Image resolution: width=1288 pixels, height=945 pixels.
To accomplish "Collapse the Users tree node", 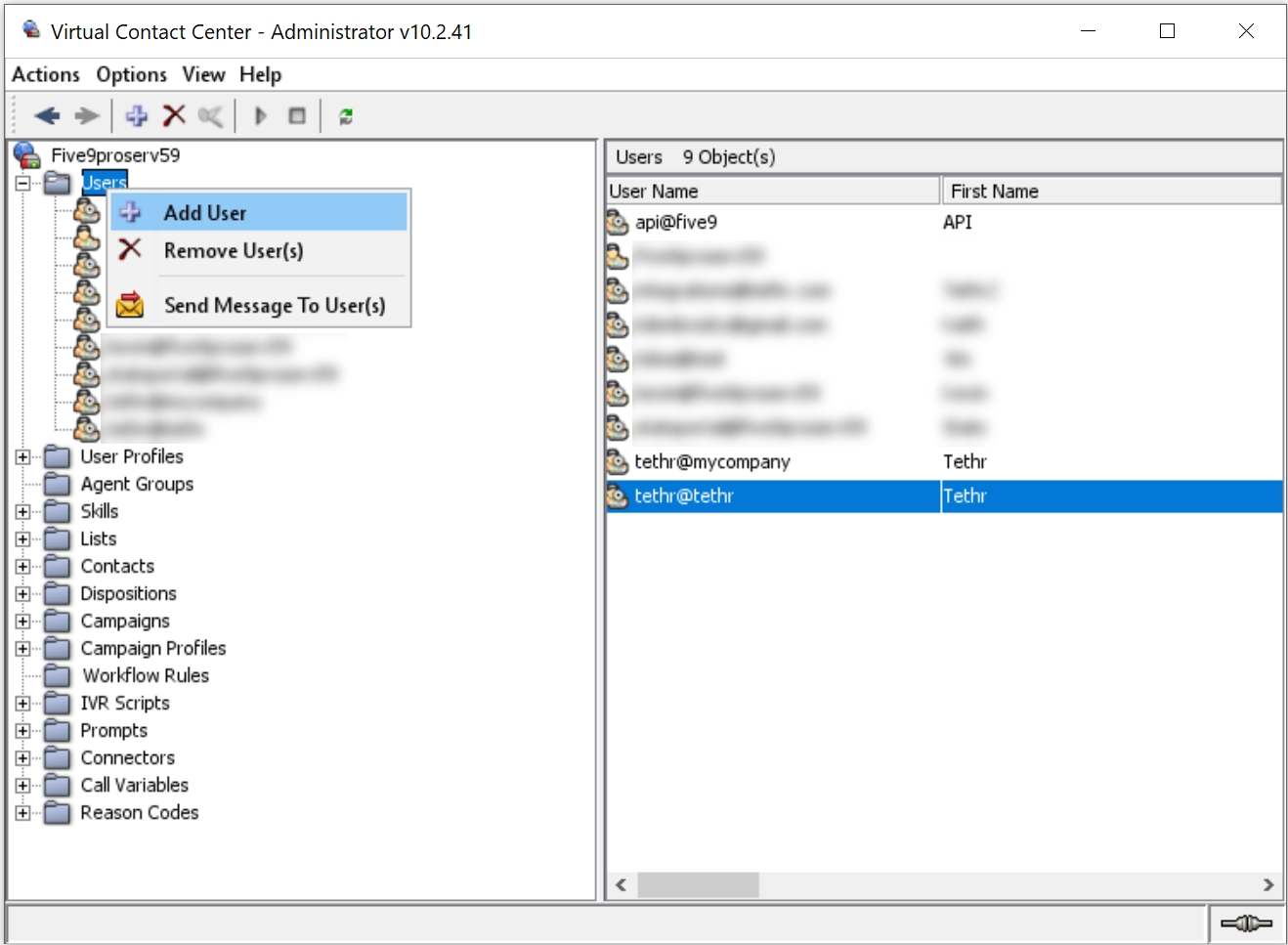I will click(22, 184).
